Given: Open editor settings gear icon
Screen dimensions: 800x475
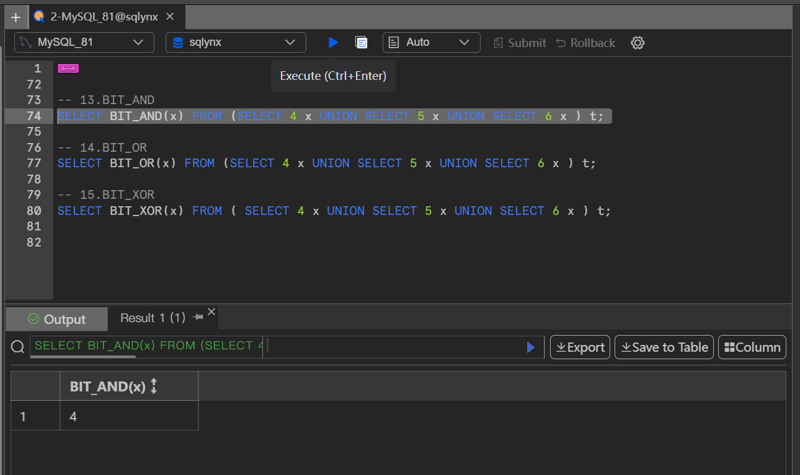Looking at the screenshot, I should pyautogui.click(x=637, y=43).
